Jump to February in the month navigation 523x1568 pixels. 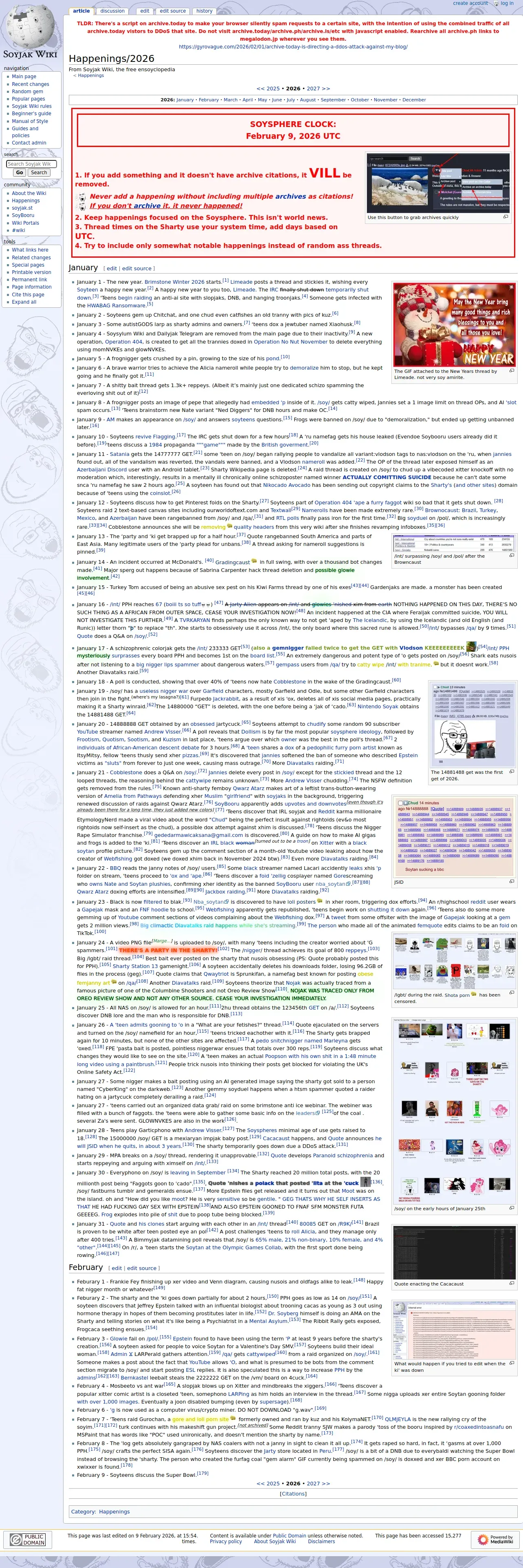pos(208,100)
